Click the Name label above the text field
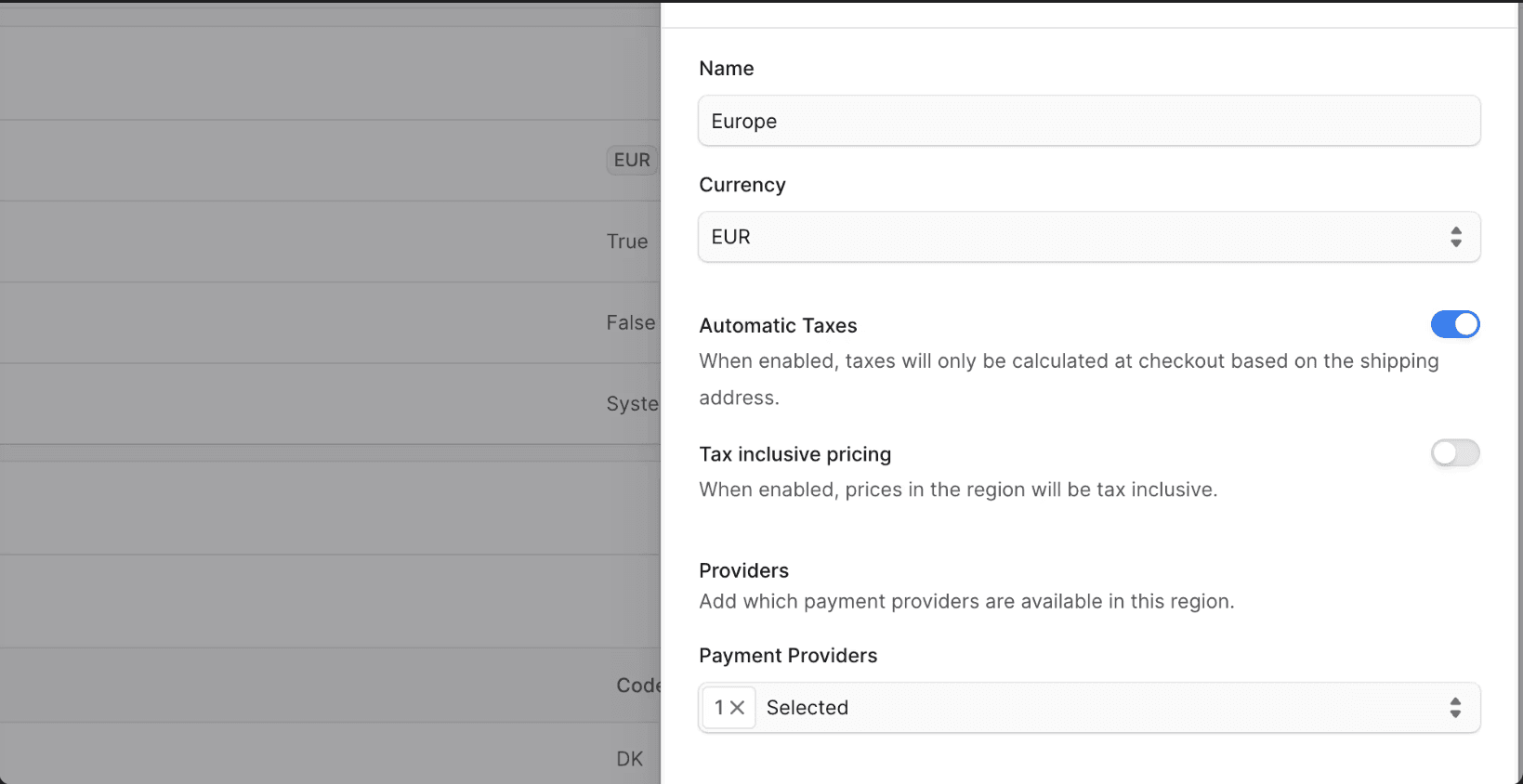Screen dimensions: 1523x784 point(726,68)
